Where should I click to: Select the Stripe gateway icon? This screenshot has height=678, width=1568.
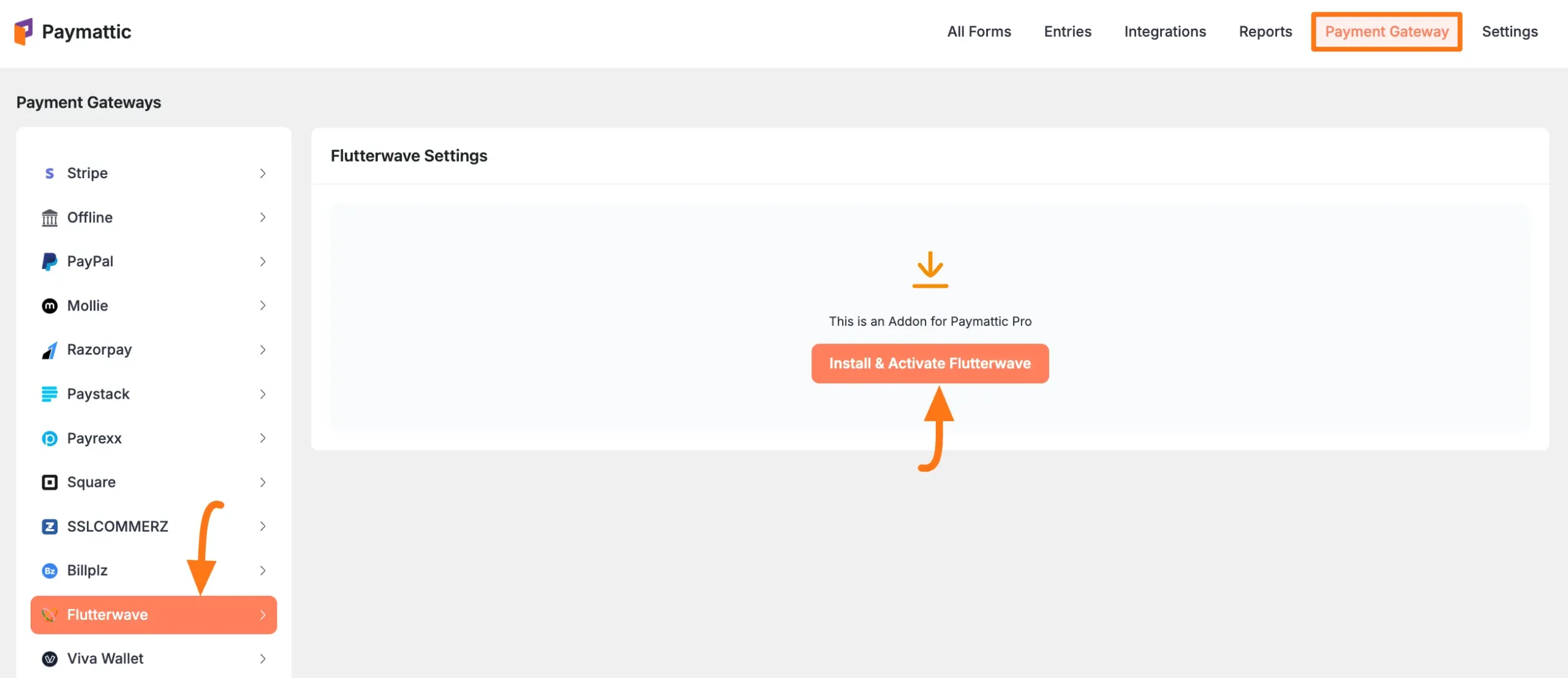pyautogui.click(x=50, y=173)
